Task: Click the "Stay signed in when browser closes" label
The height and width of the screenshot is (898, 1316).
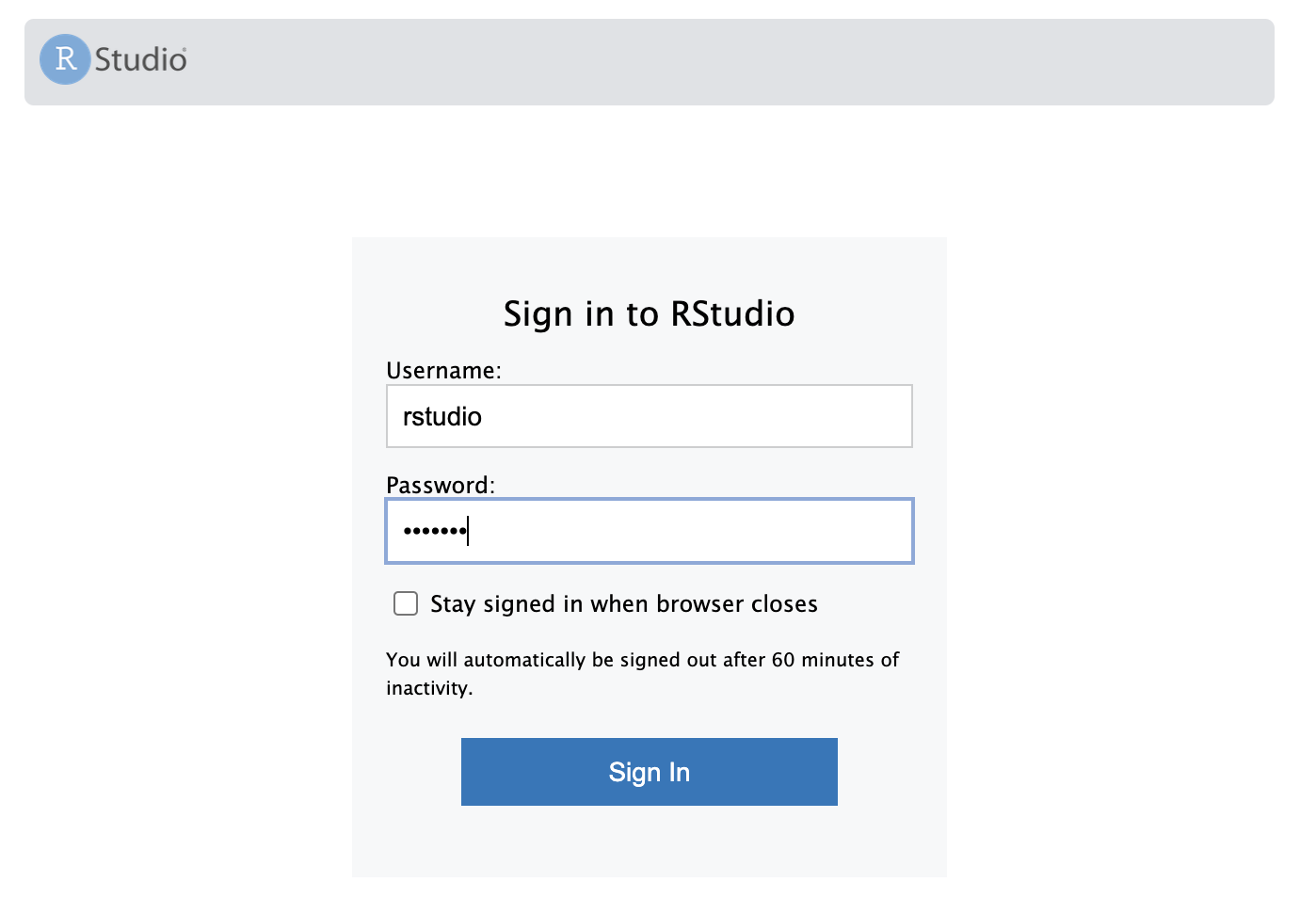Action: [623, 604]
